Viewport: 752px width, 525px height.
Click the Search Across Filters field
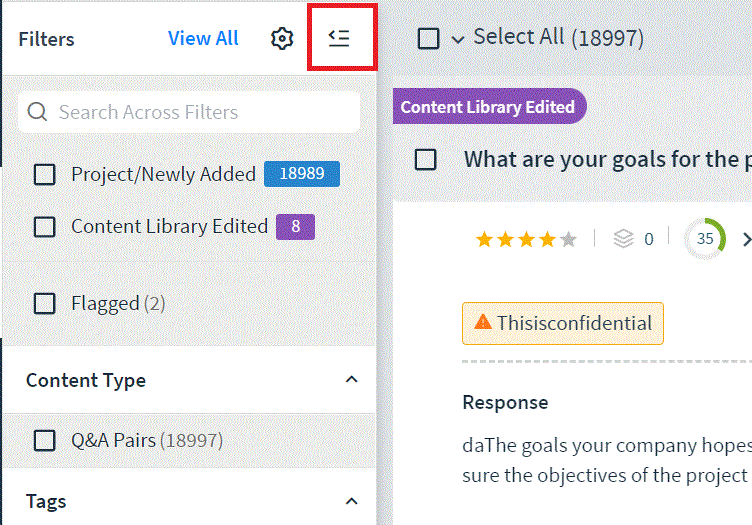(x=189, y=112)
